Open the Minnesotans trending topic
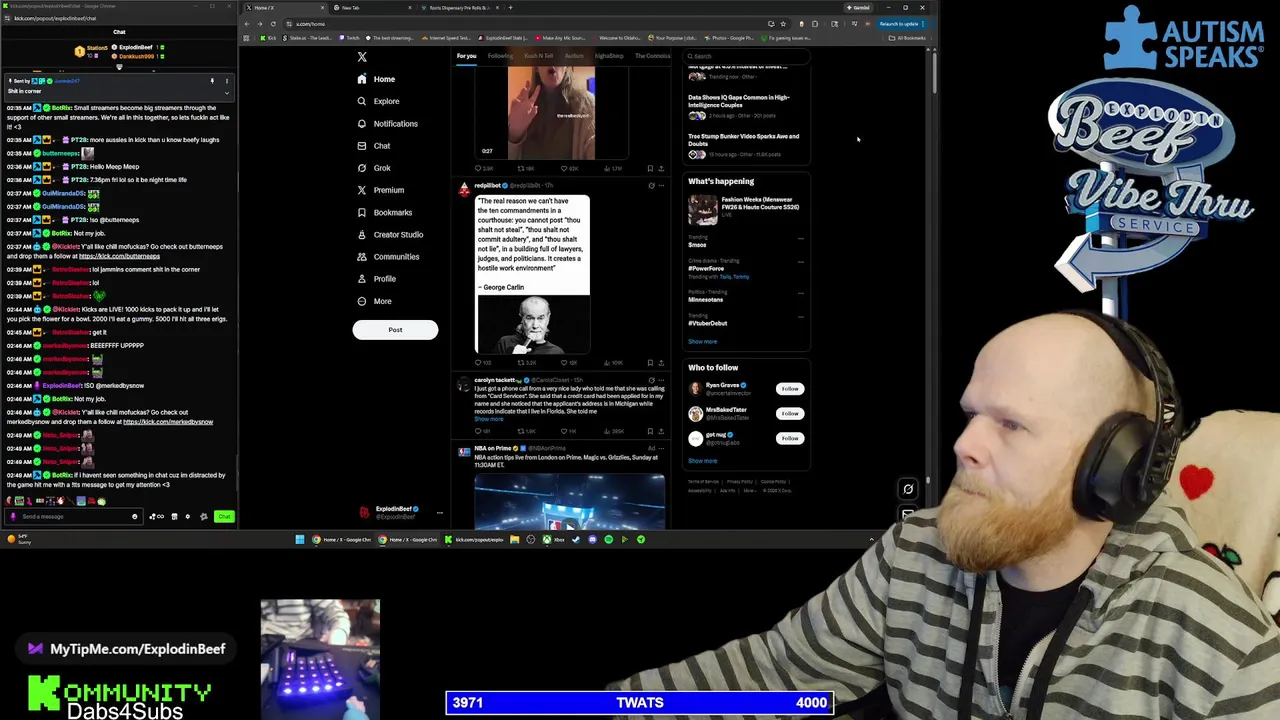The image size is (1280, 720). click(705, 299)
